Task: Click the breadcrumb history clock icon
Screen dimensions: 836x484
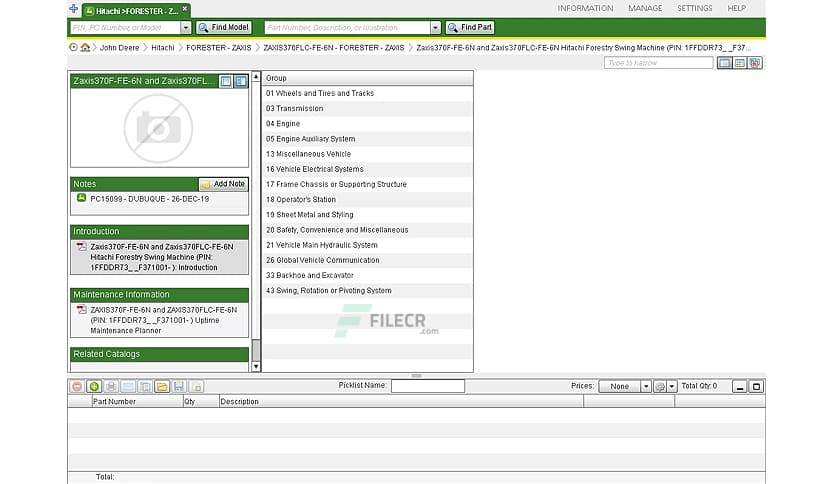Action: click(x=74, y=47)
